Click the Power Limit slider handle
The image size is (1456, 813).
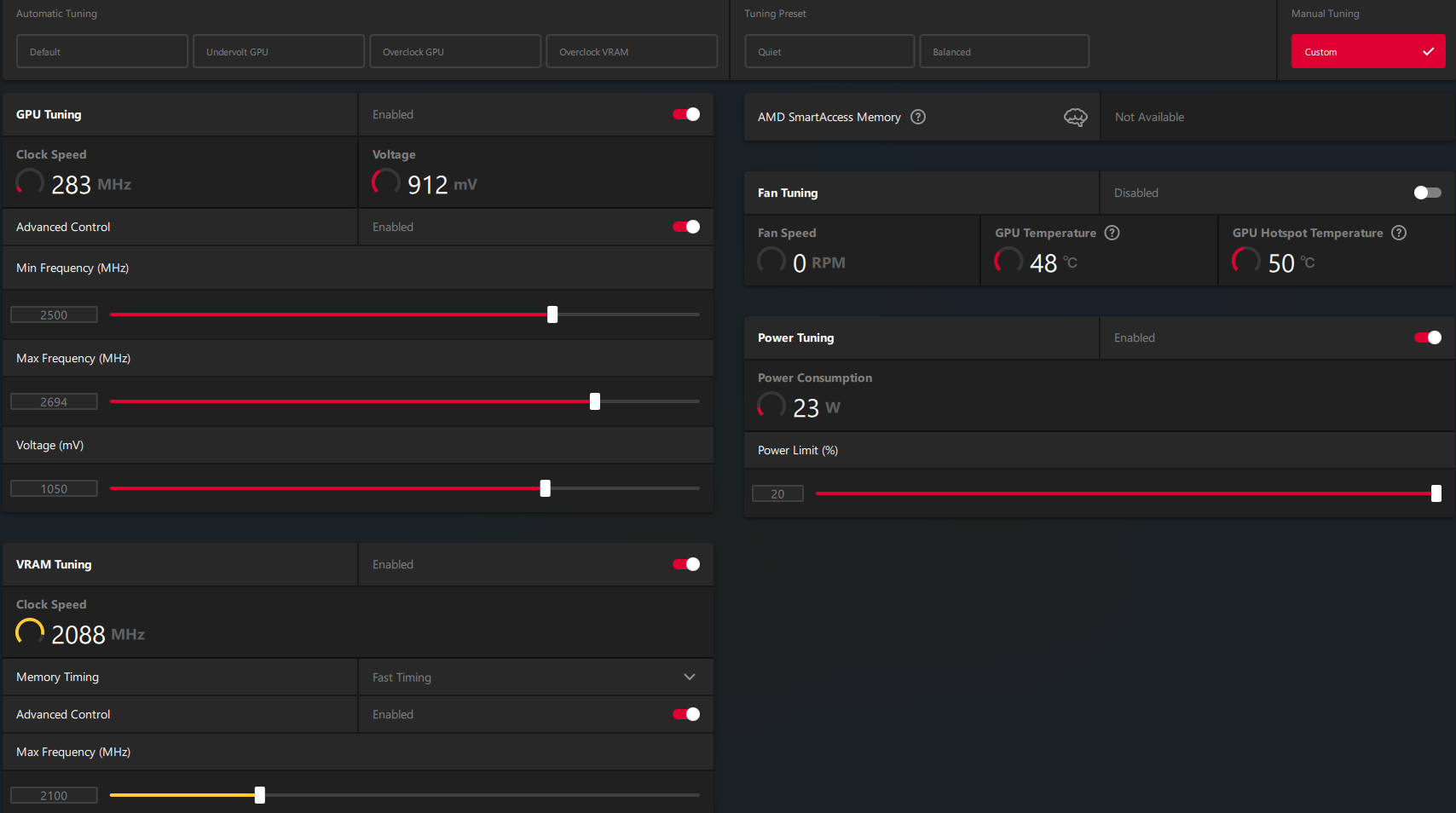(x=1436, y=493)
